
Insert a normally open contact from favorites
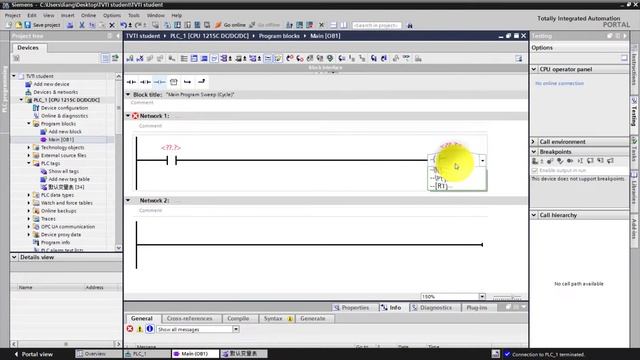point(131,82)
